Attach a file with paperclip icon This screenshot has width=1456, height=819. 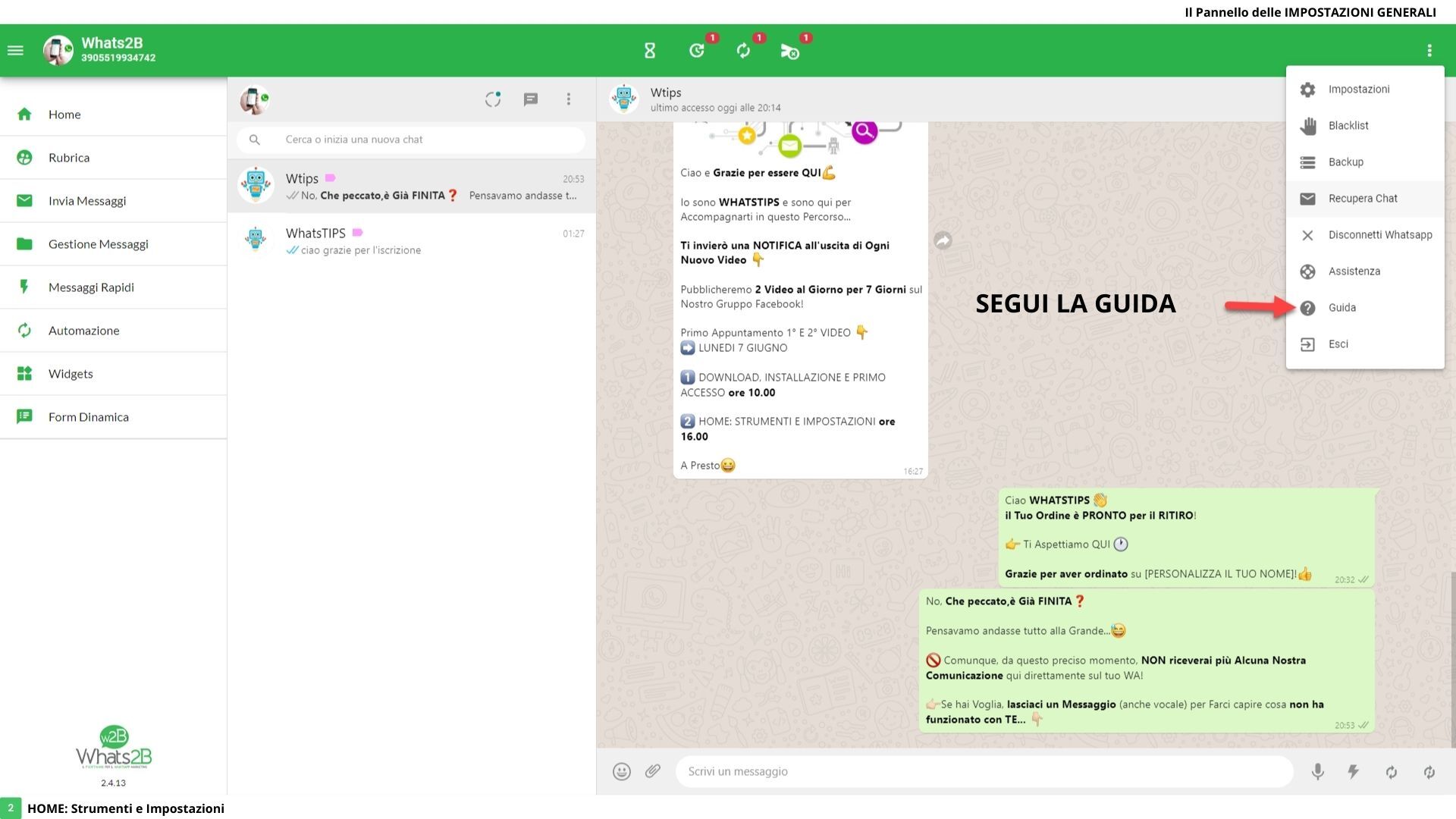[x=653, y=772]
